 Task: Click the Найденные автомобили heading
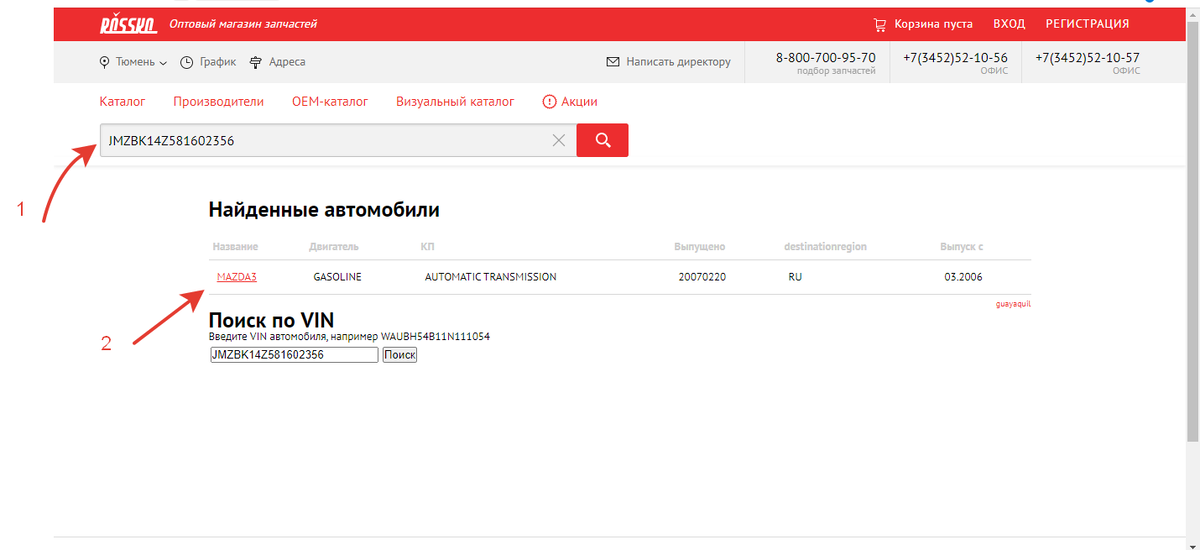click(324, 210)
